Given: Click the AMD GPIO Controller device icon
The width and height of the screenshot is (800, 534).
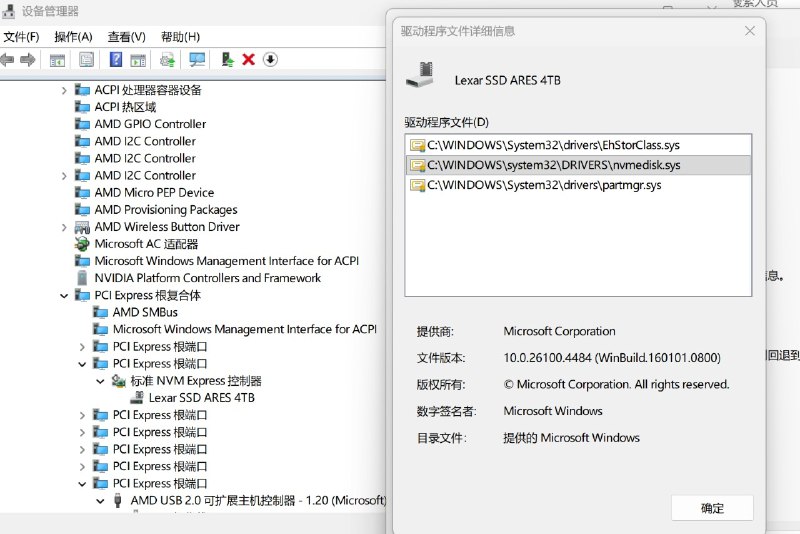Looking at the screenshot, I should 82,124.
